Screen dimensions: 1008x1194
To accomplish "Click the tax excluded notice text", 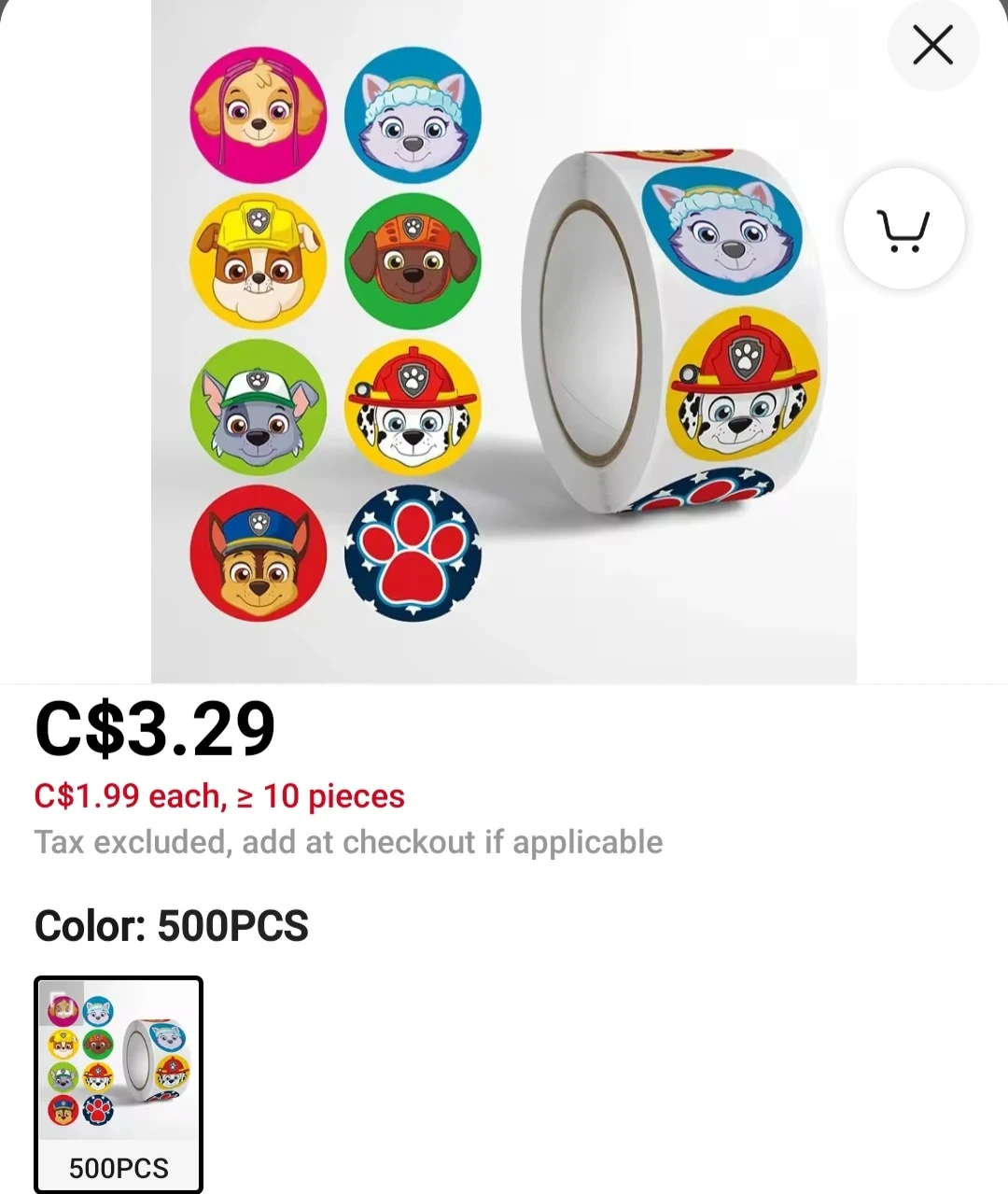I will 348,842.
